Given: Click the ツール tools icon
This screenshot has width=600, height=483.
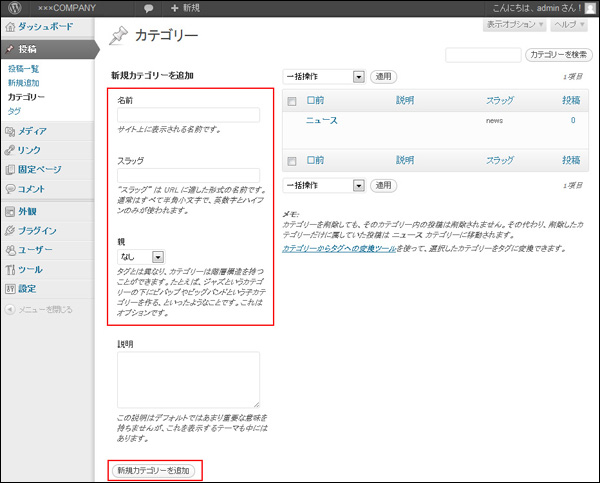Looking at the screenshot, I should (x=10, y=269).
